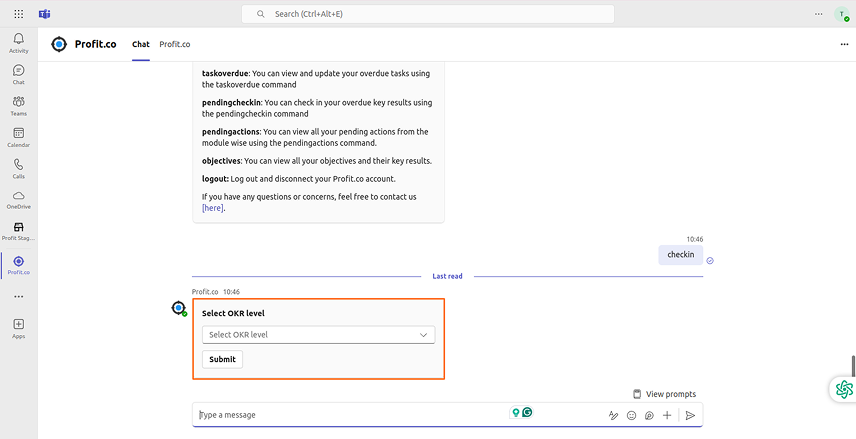
Task: Open the Profit Stag... app in sidebar
Action: pos(19,231)
